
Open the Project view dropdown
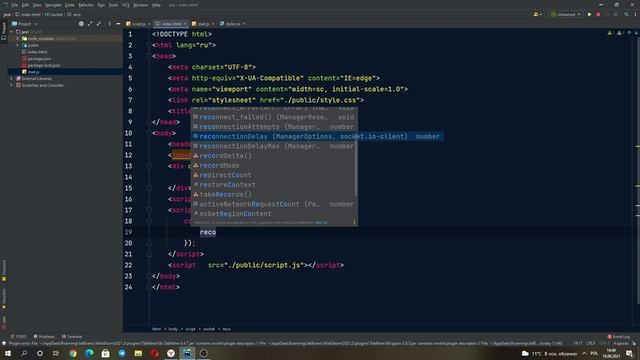tap(24, 24)
